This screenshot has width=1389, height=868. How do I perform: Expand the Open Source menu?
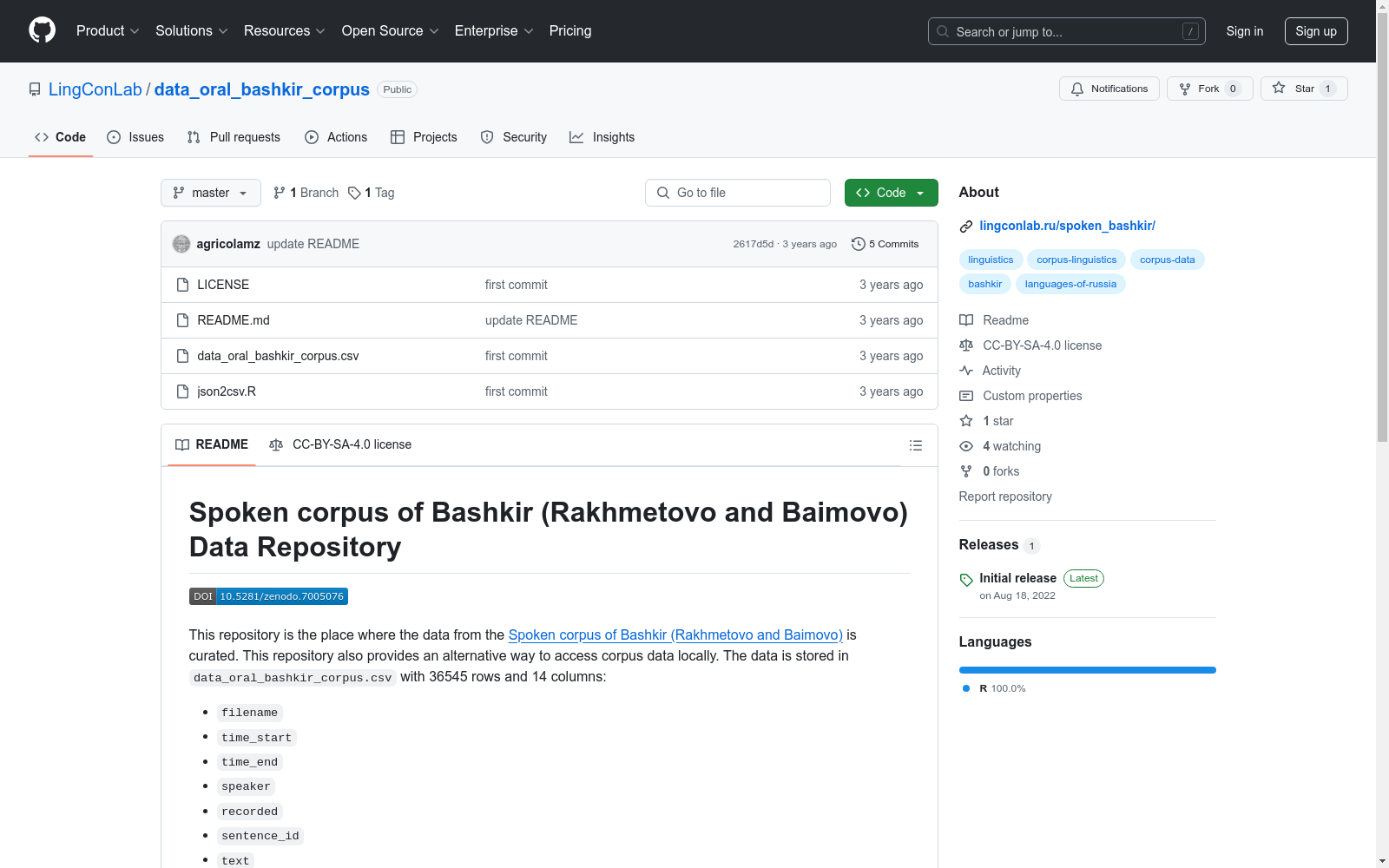391,31
